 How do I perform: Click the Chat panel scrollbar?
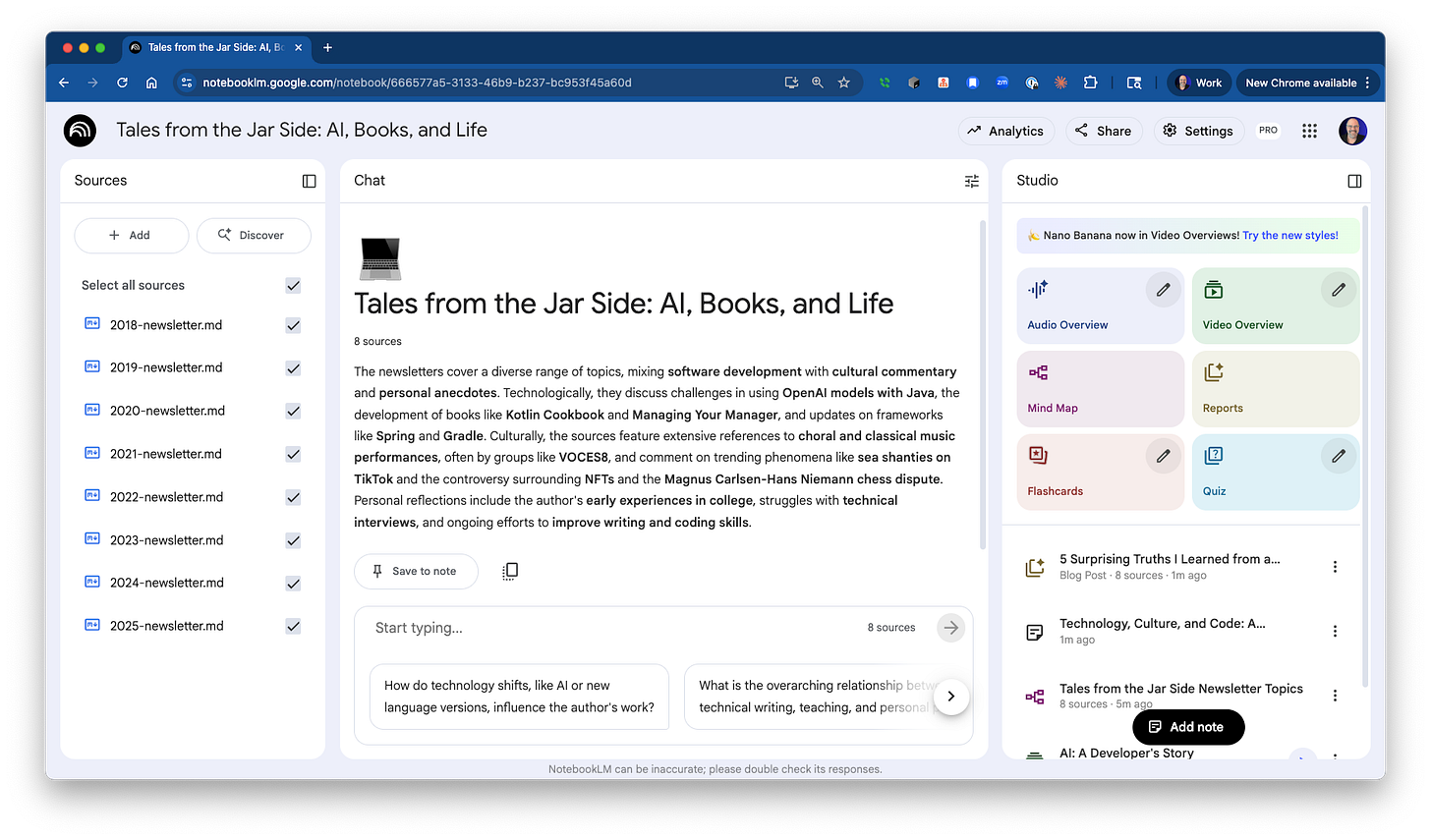[x=982, y=384]
